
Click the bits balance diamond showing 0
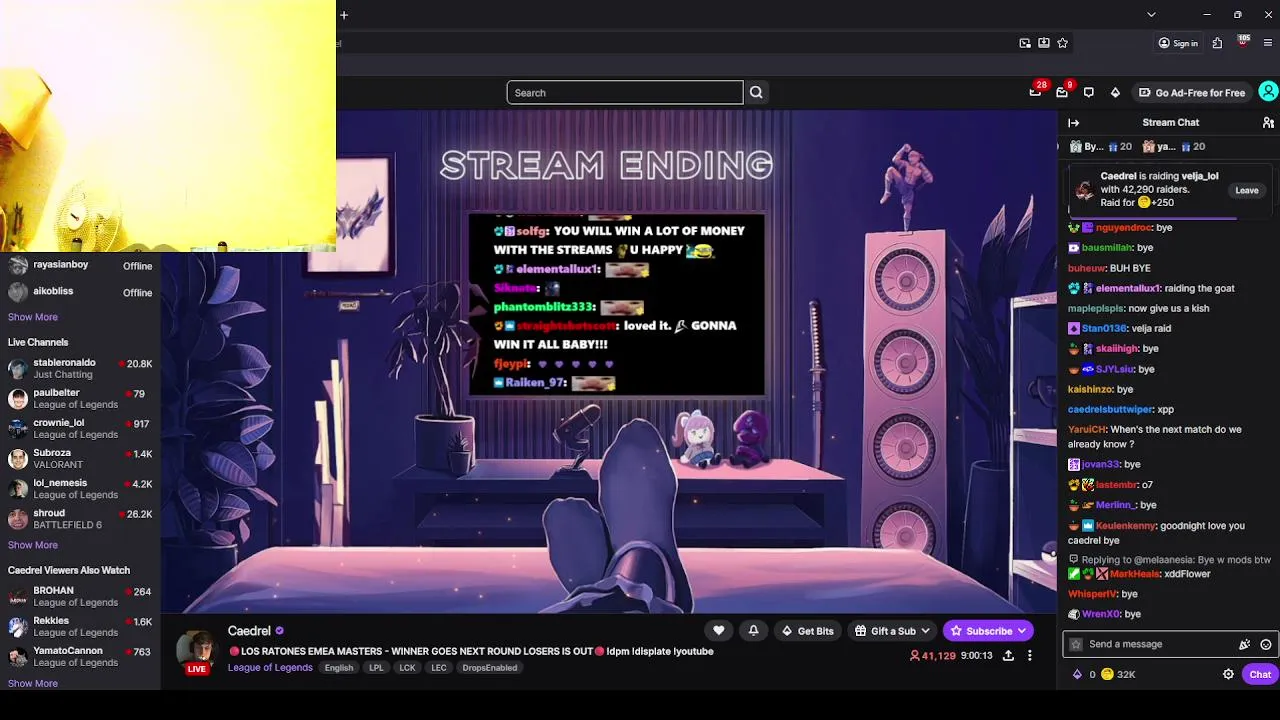click(x=1083, y=675)
